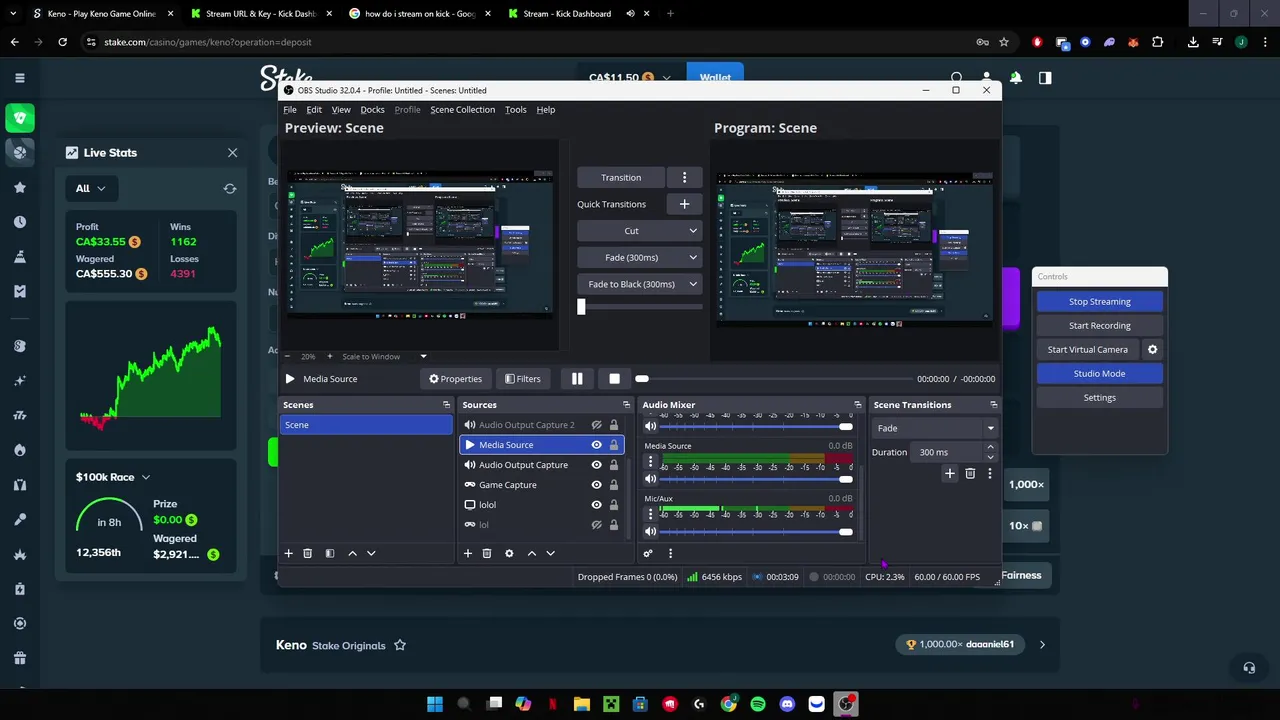Hide the Media Source eye toggle
Viewport: 1280px width, 720px height.
pyautogui.click(x=597, y=445)
